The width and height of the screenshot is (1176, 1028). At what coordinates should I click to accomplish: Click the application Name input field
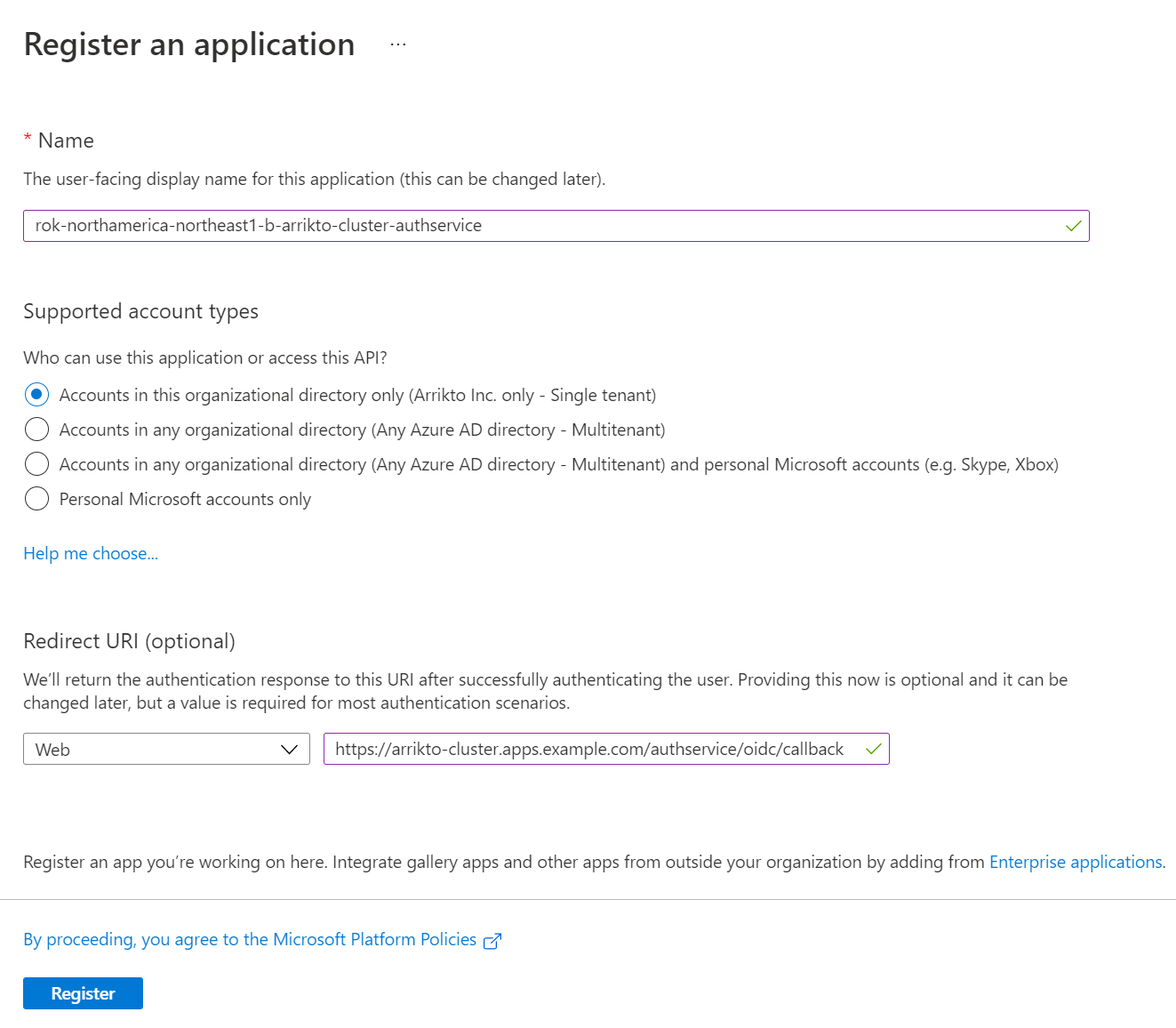556,226
